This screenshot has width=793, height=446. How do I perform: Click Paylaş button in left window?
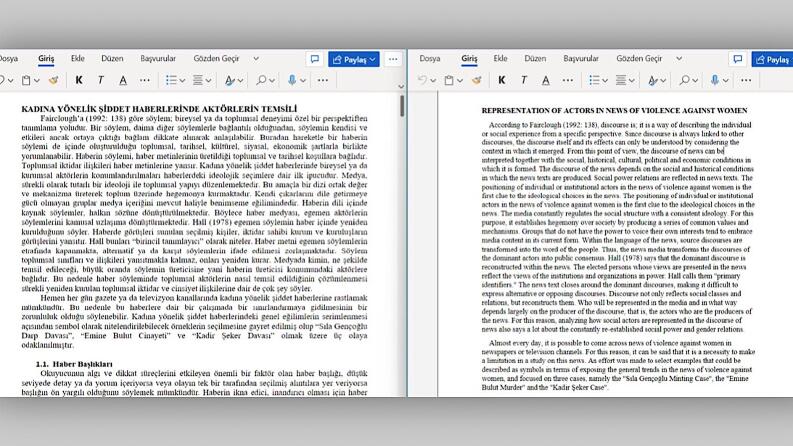pyautogui.click(x=354, y=59)
